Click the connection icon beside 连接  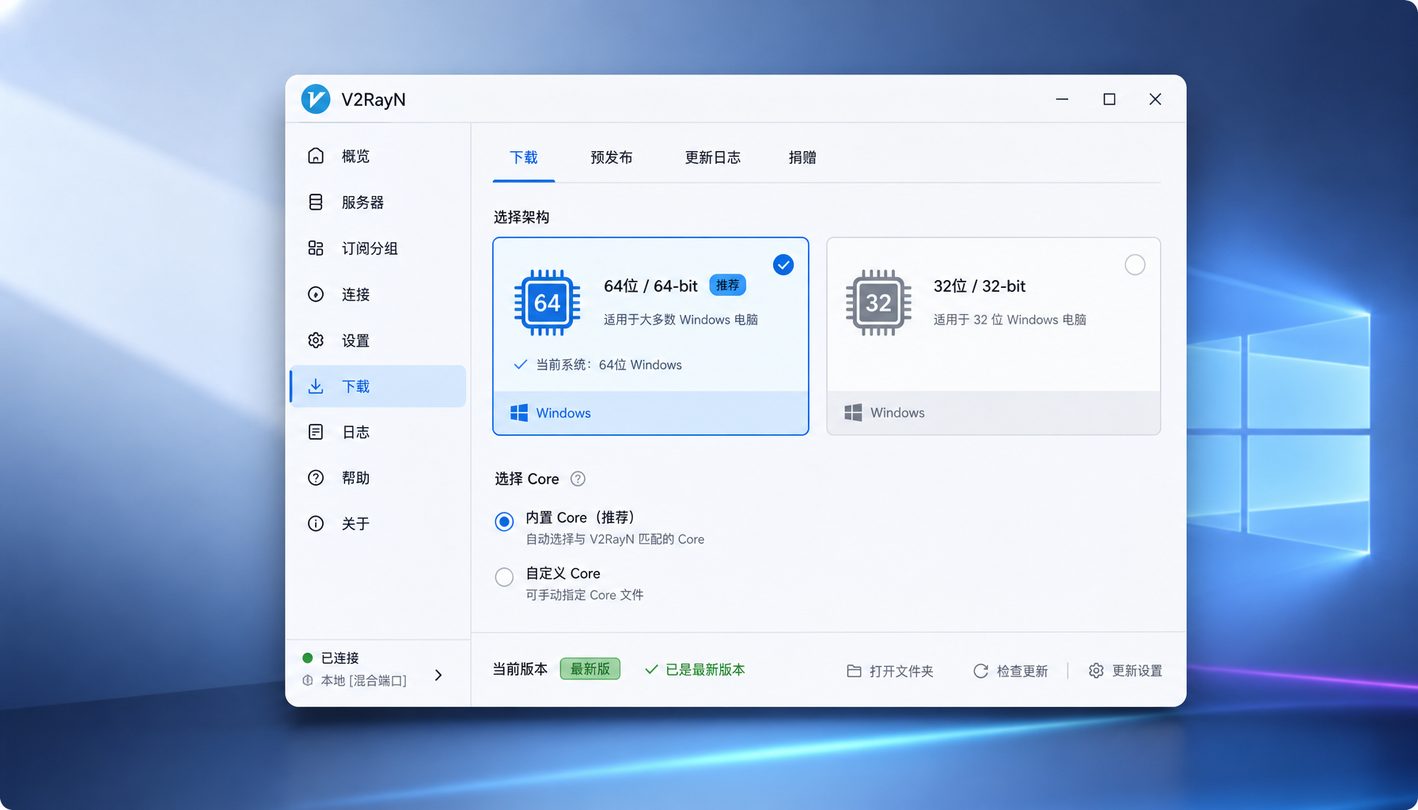(316, 294)
